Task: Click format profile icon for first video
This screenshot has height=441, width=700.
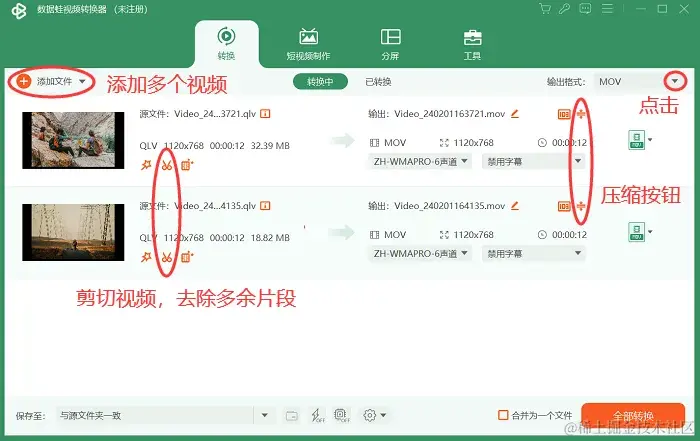Action: [x=637, y=140]
